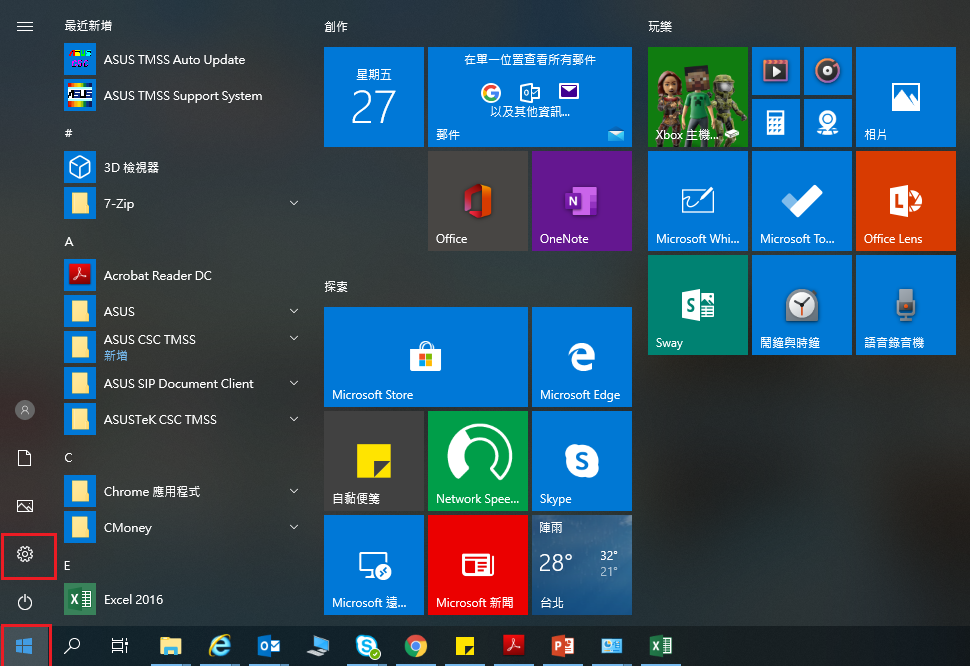Viewport: 970px width, 666px height.
Task: Expand the ASUS SIP Document Client chevron
Action: (294, 383)
